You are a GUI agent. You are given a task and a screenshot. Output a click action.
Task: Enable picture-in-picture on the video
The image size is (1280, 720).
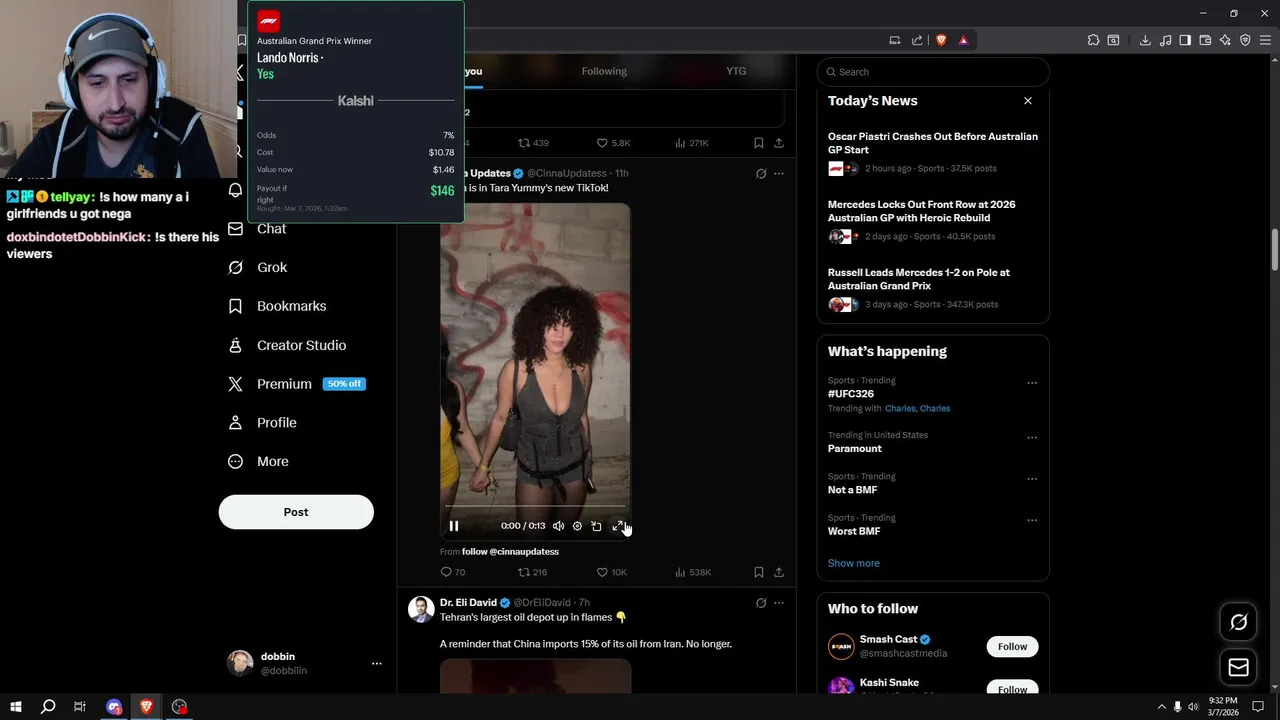tap(596, 526)
